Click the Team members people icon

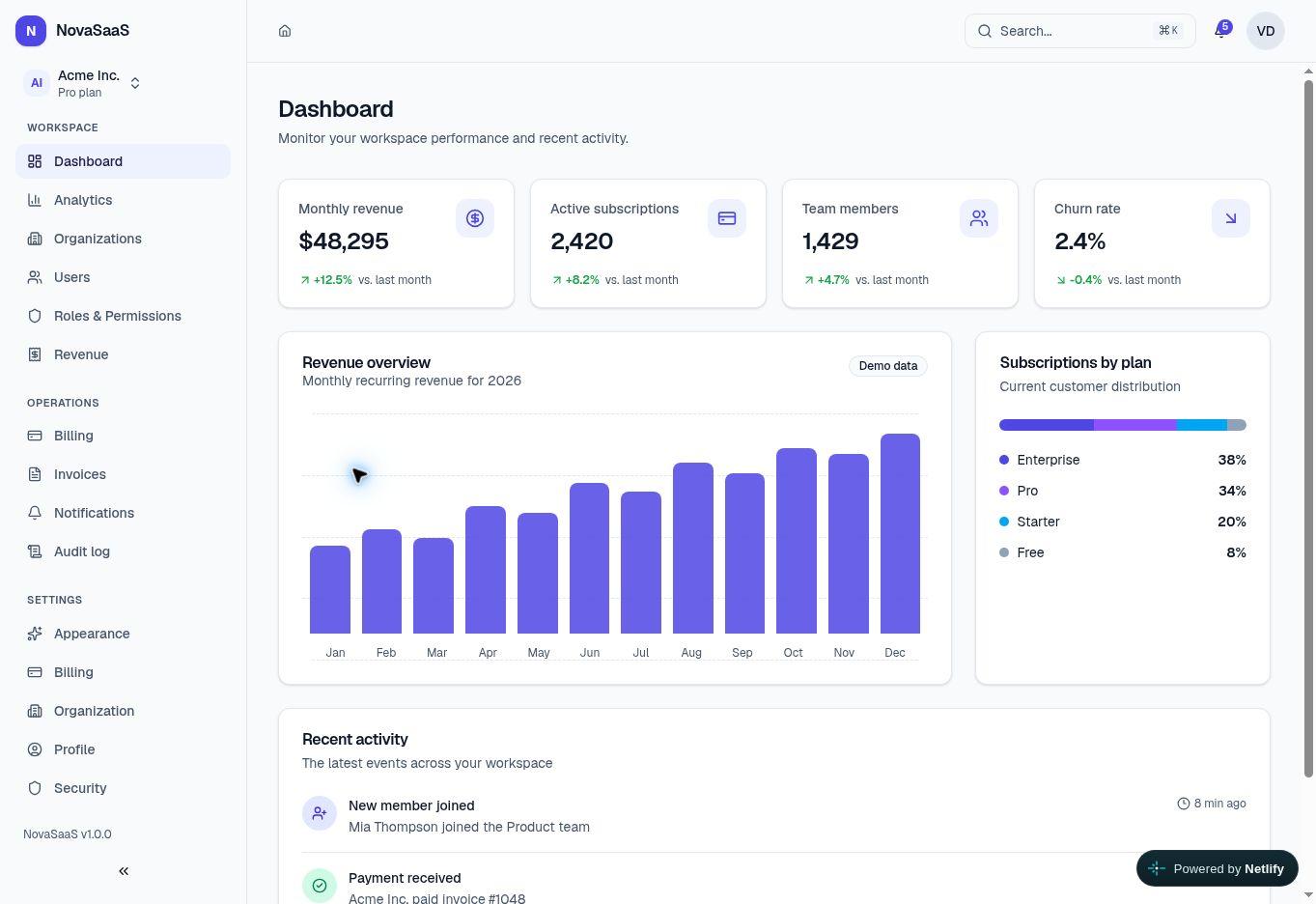point(979,218)
